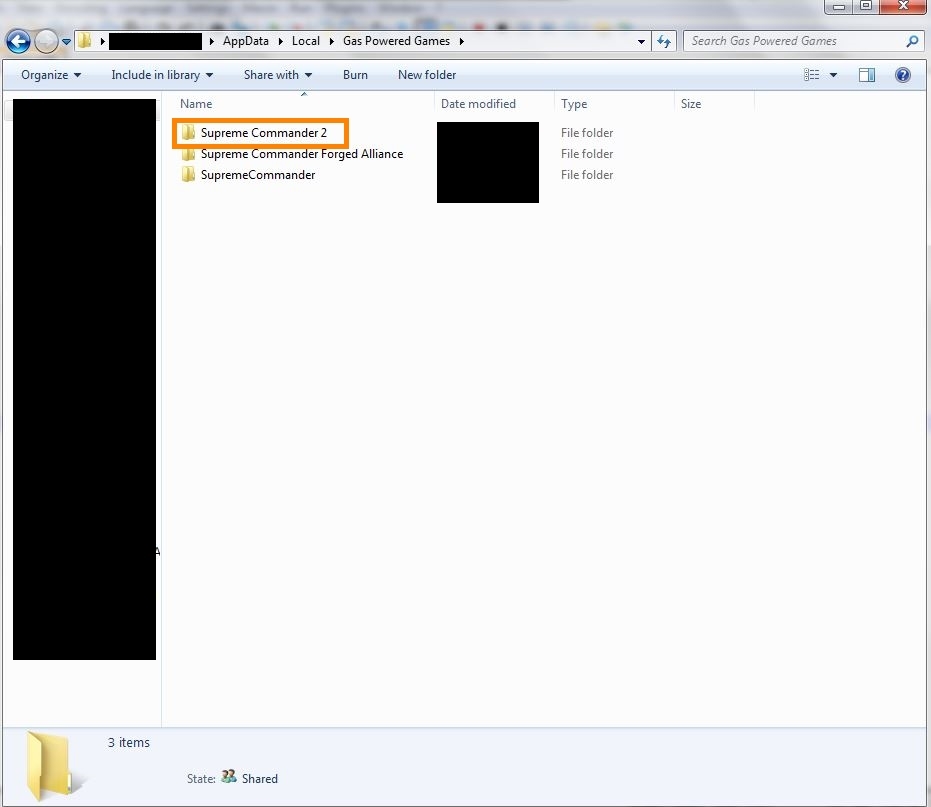
Task: Click the Help question mark icon
Action: [x=903, y=75]
